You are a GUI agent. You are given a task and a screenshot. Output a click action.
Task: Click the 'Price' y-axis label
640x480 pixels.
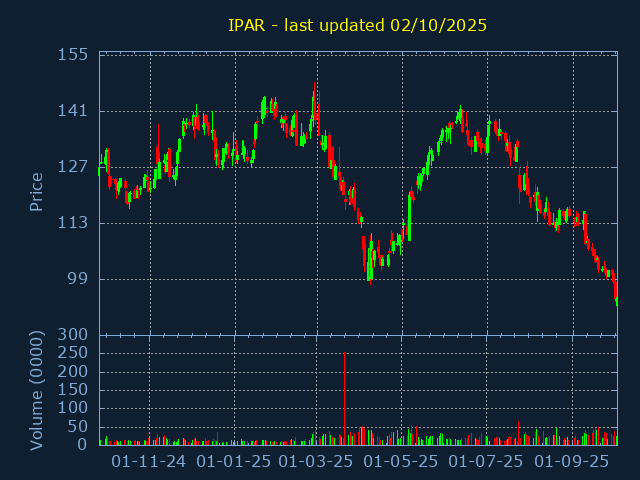[37, 191]
